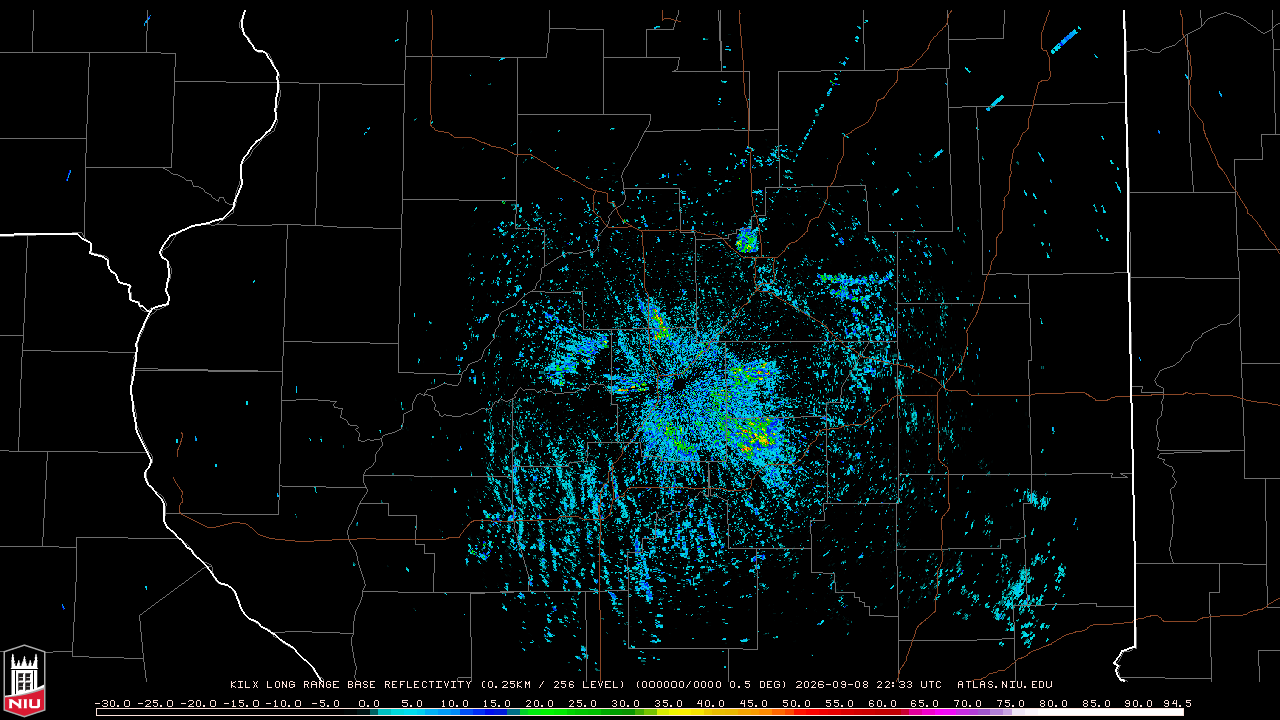Click the ATLAS.NIU.EDU text
Image resolution: width=1280 pixels, height=720 pixels.
[x=1005, y=685]
